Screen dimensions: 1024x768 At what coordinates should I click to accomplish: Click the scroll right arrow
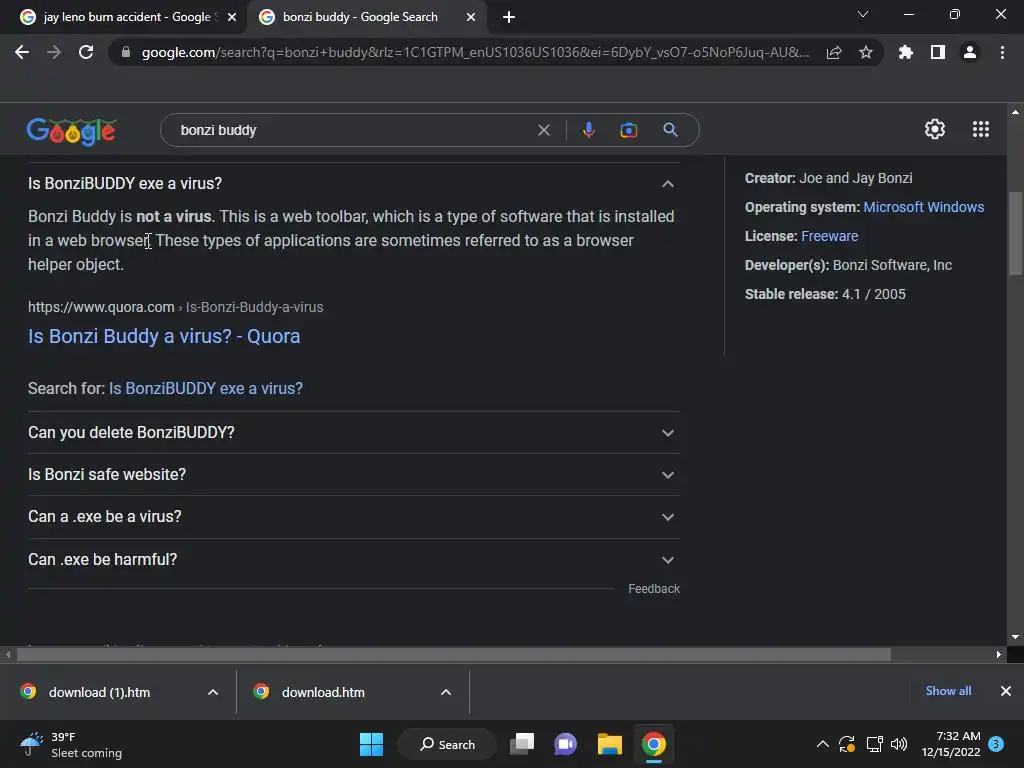pos(999,654)
